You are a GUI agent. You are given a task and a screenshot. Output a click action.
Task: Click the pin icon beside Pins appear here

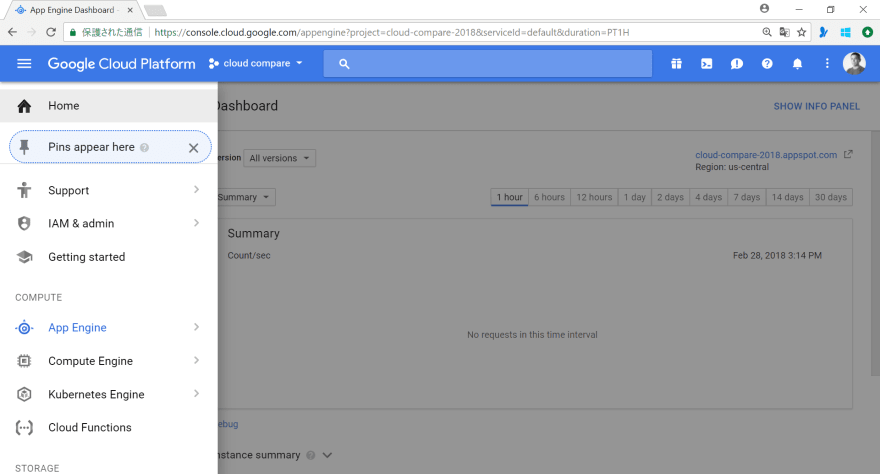[24, 147]
